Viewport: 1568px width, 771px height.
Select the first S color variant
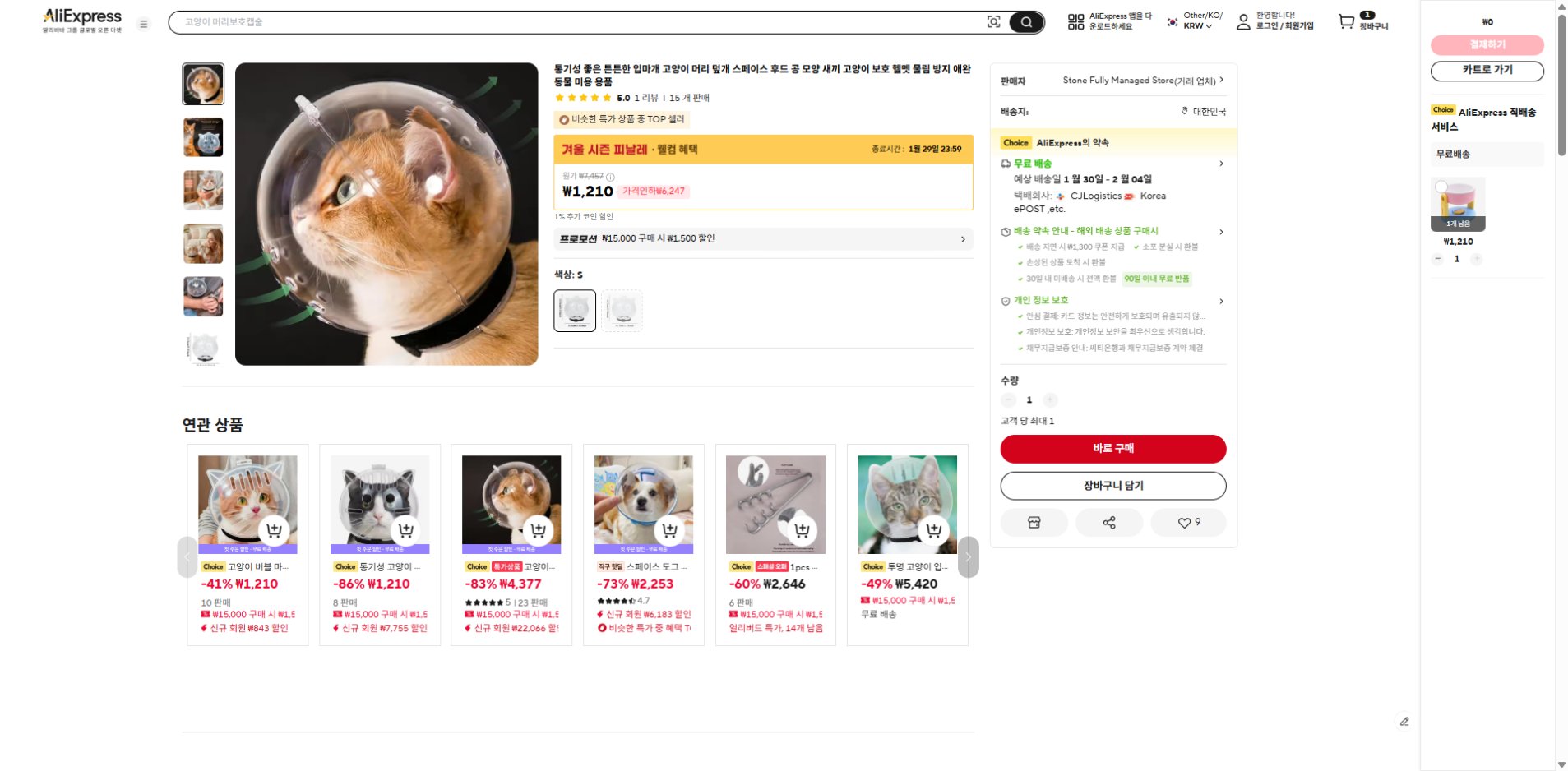click(x=575, y=311)
